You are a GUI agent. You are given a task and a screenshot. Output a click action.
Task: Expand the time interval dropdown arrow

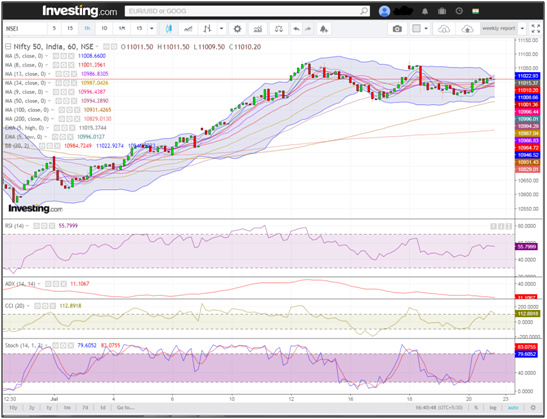pos(152,29)
